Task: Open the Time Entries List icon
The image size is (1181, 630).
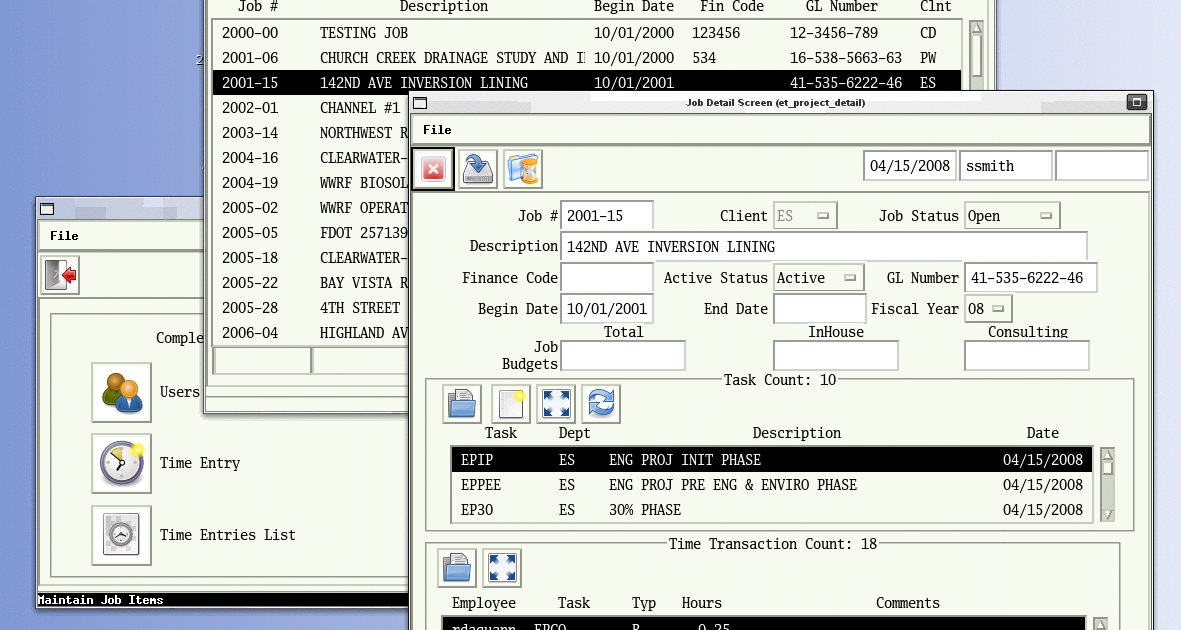Action: click(x=121, y=535)
